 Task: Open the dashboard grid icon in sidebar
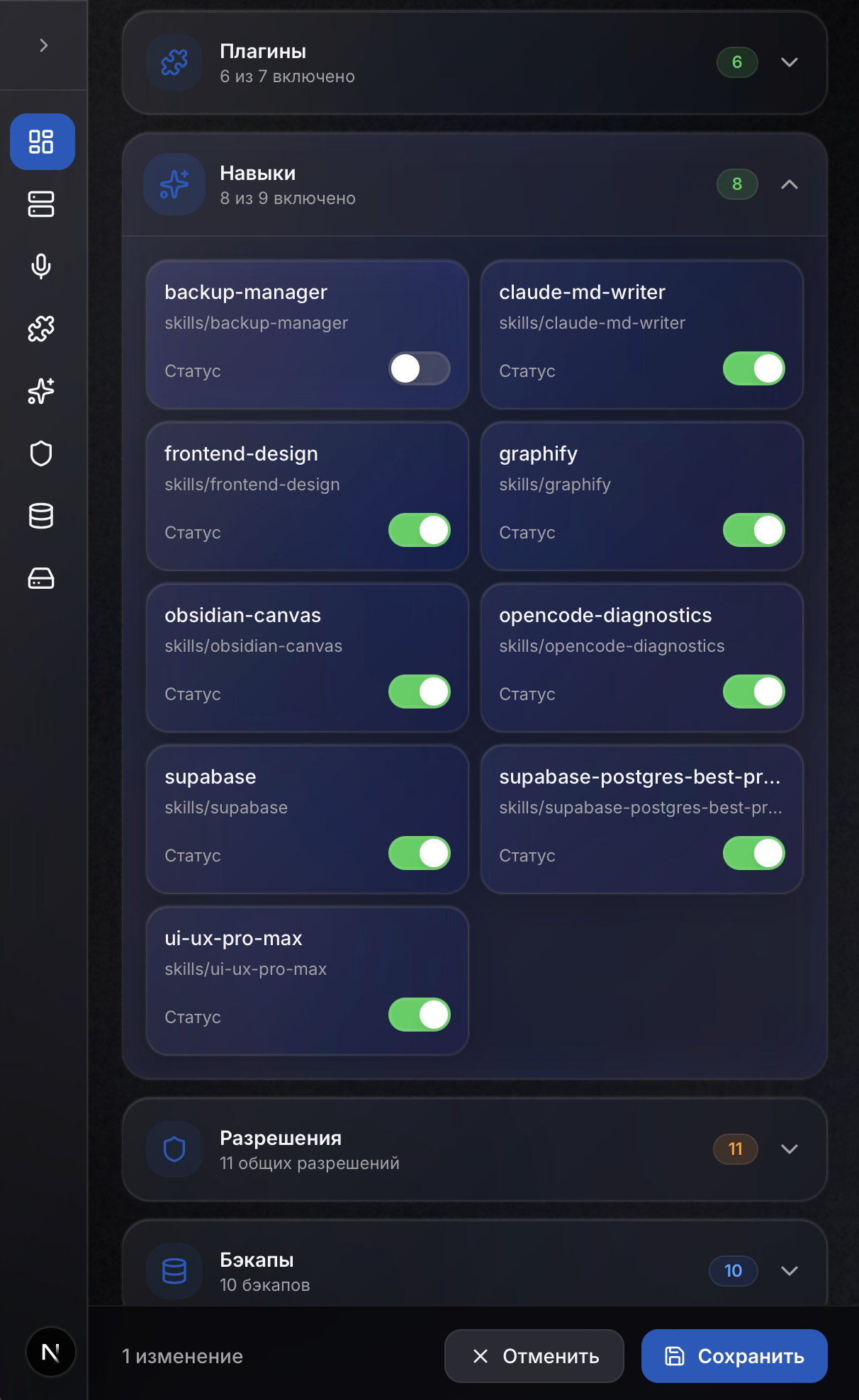pos(42,142)
